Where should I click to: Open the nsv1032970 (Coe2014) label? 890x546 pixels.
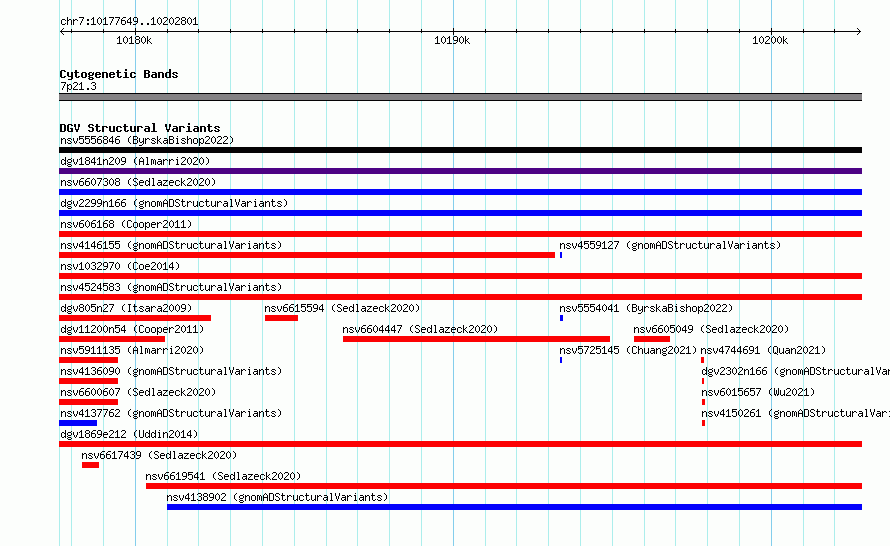[x=120, y=266]
